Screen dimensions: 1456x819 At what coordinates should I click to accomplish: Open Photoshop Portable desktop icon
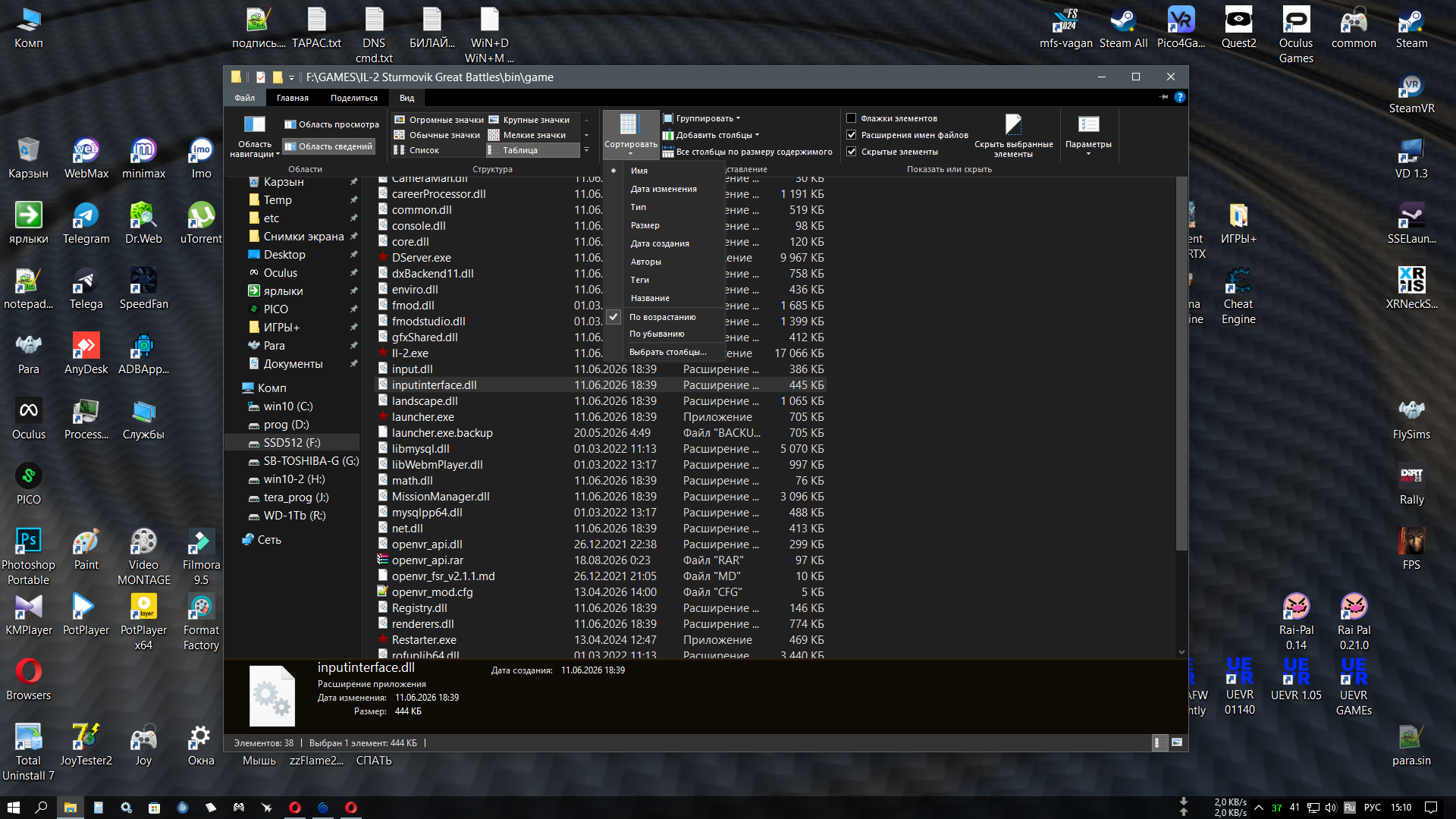pos(28,557)
